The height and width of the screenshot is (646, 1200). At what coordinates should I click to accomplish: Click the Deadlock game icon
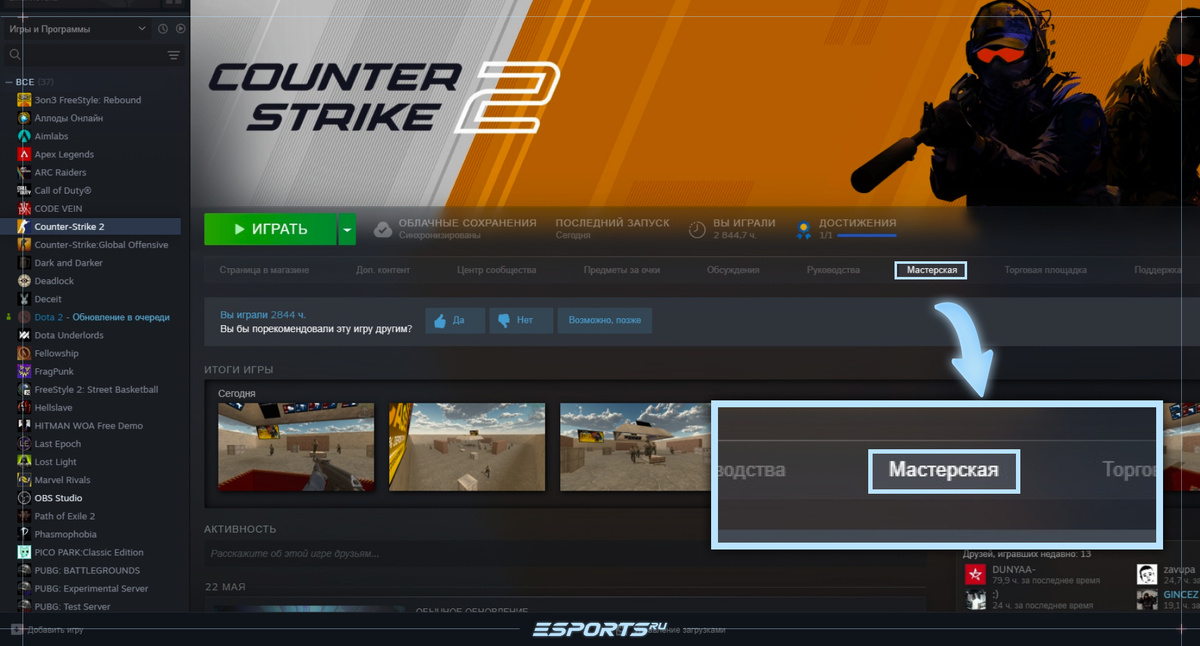coord(25,281)
